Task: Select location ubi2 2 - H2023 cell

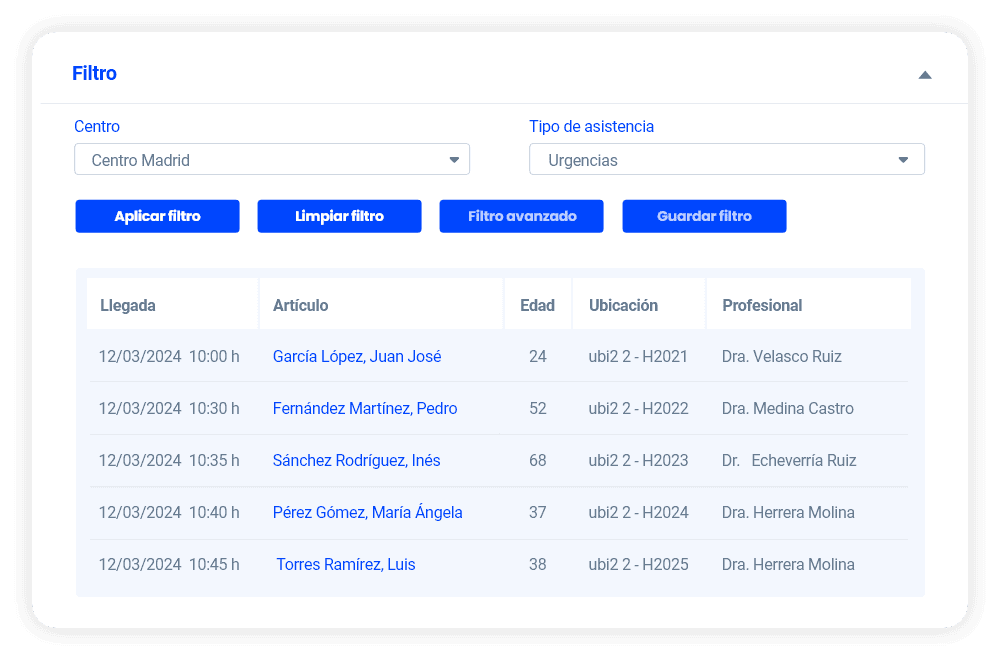Action: tap(638, 460)
